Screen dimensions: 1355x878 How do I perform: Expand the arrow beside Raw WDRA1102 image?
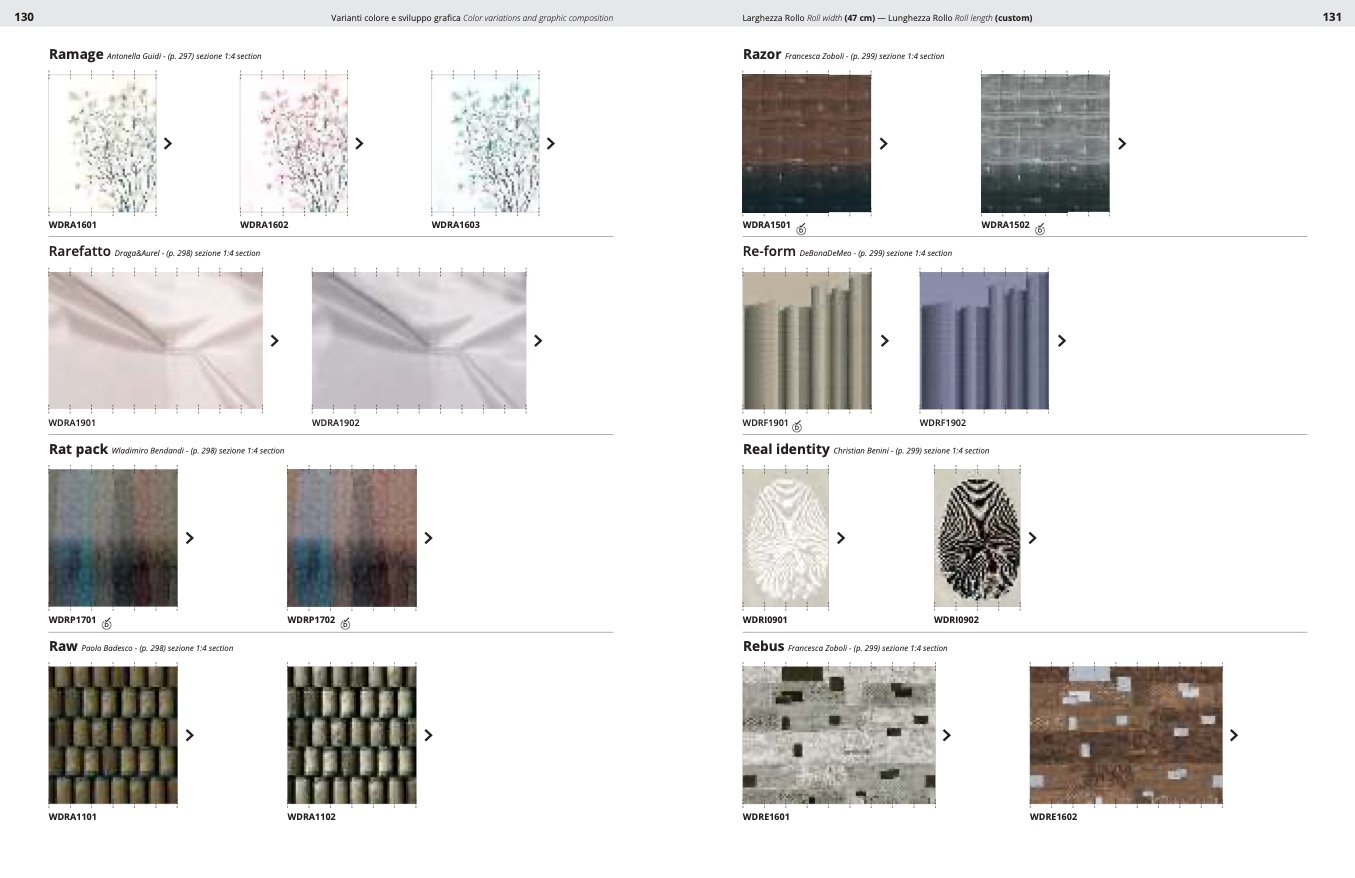click(x=429, y=735)
